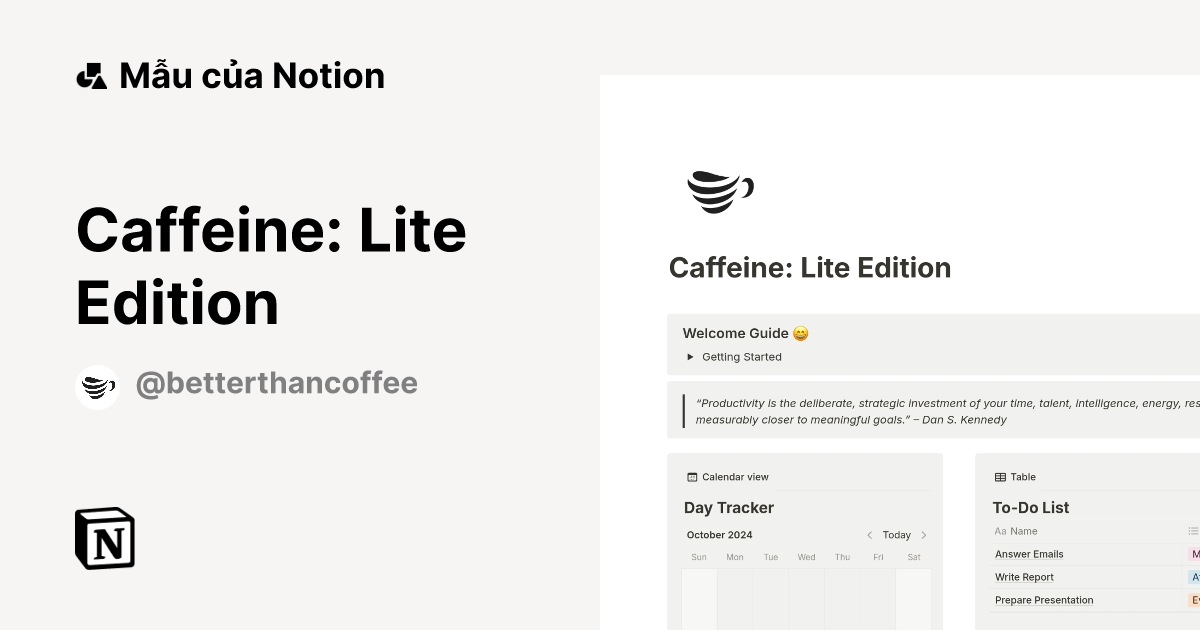Screen dimensions: 1200x630
Task: Click the Table icon above To-Do List
Action: 1001,476
